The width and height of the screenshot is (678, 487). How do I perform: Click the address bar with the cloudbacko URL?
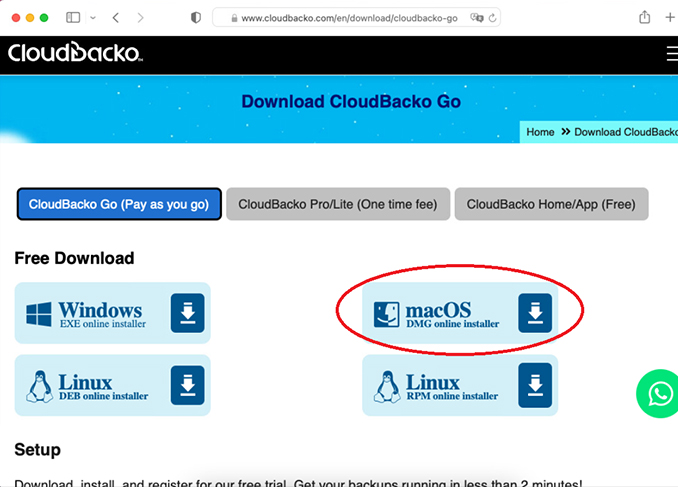tap(356, 18)
